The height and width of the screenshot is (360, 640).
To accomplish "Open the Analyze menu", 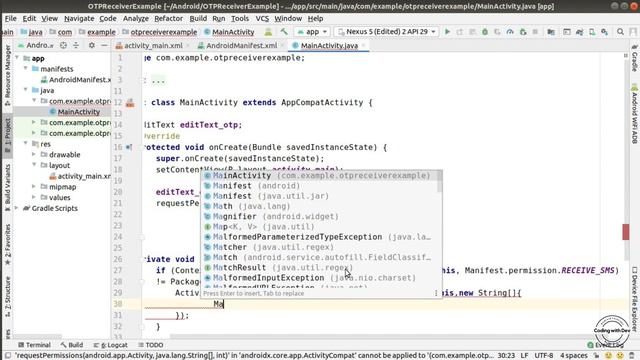I will pyautogui.click(x=136, y=18).
